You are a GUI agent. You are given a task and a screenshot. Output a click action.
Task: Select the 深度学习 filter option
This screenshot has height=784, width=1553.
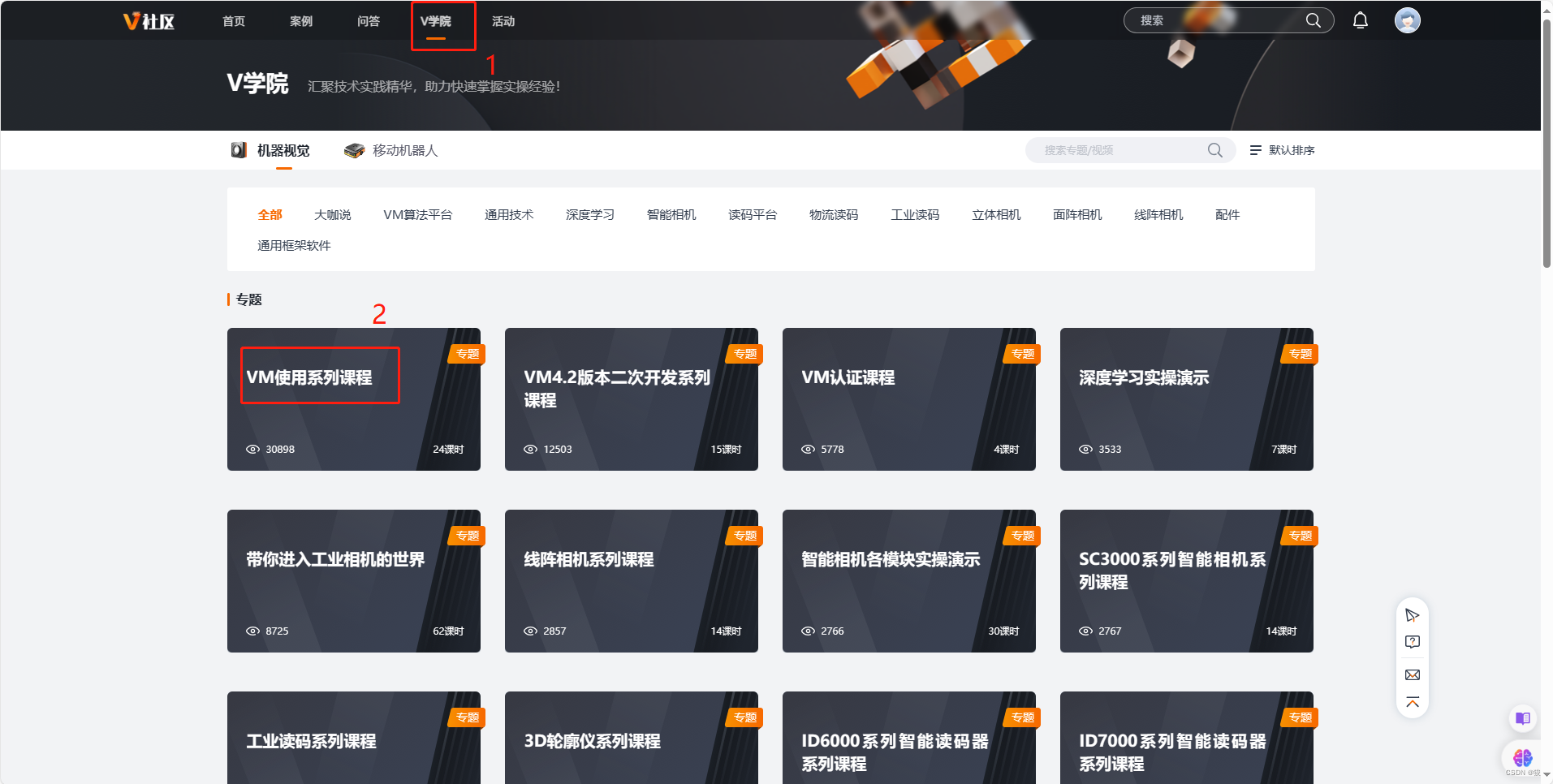(x=589, y=214)
